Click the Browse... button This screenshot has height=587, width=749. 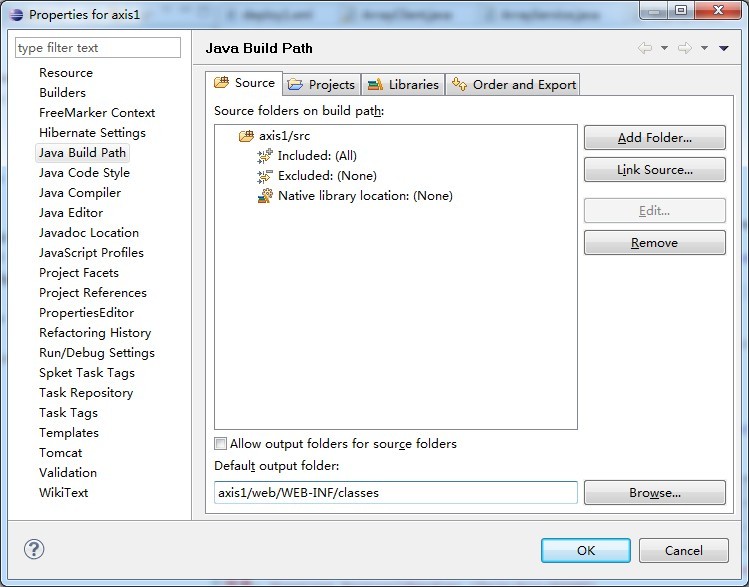click(654, 492)
